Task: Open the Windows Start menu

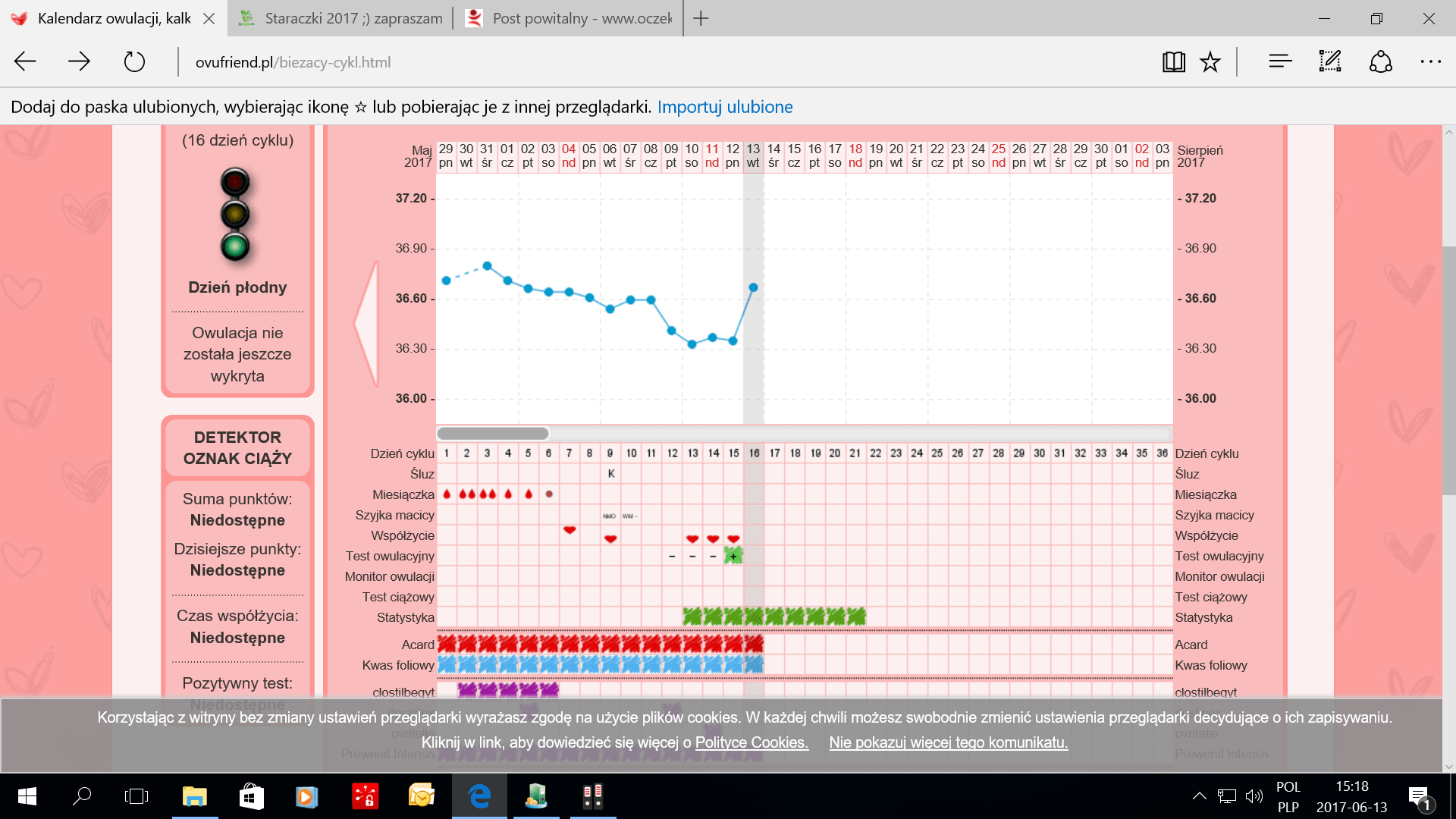Action: (27, 796)
